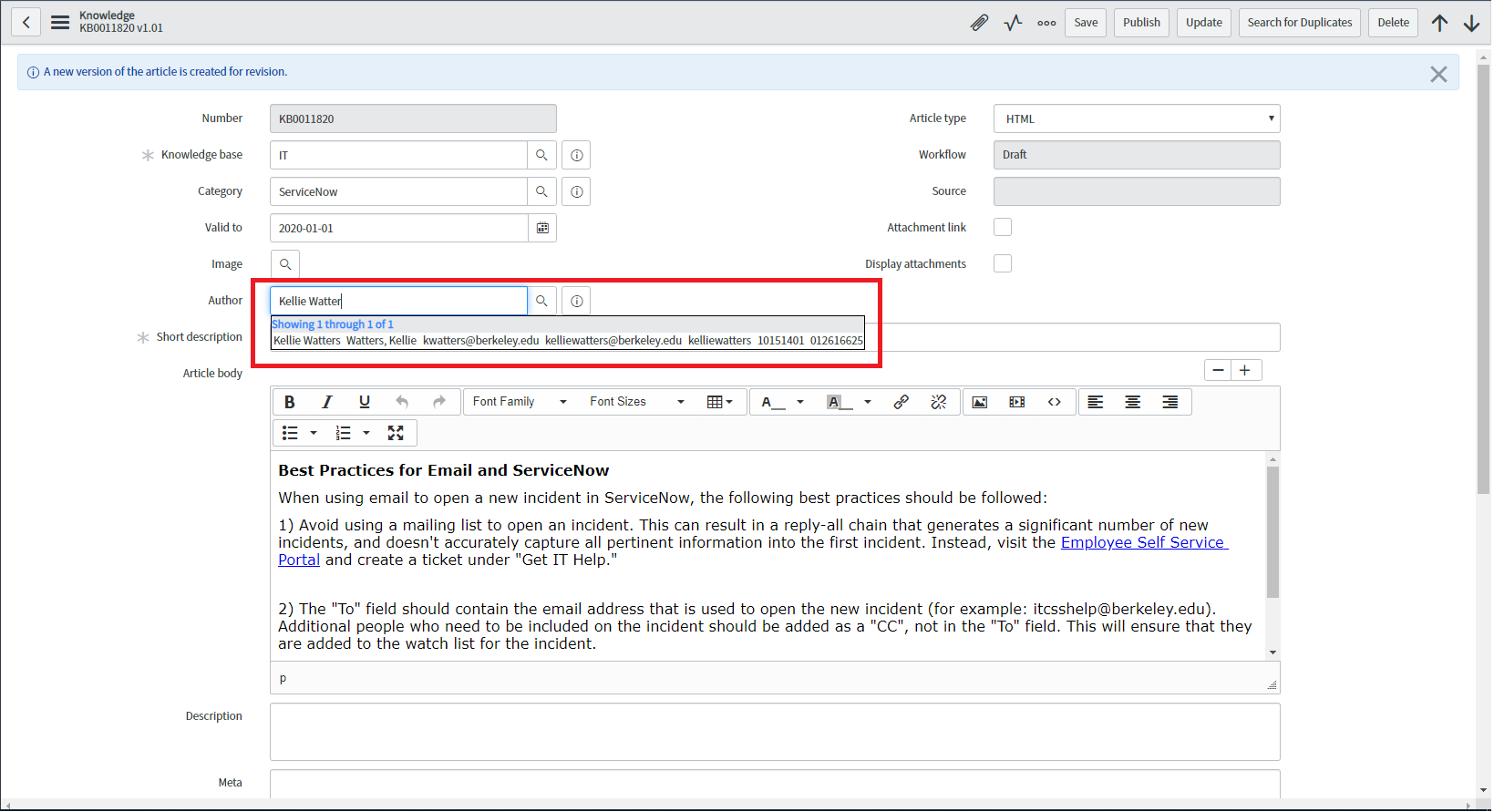Viewport: 1494px width, 812px height.
Task: Open the Valid to calendar picker
Action: 542,228
